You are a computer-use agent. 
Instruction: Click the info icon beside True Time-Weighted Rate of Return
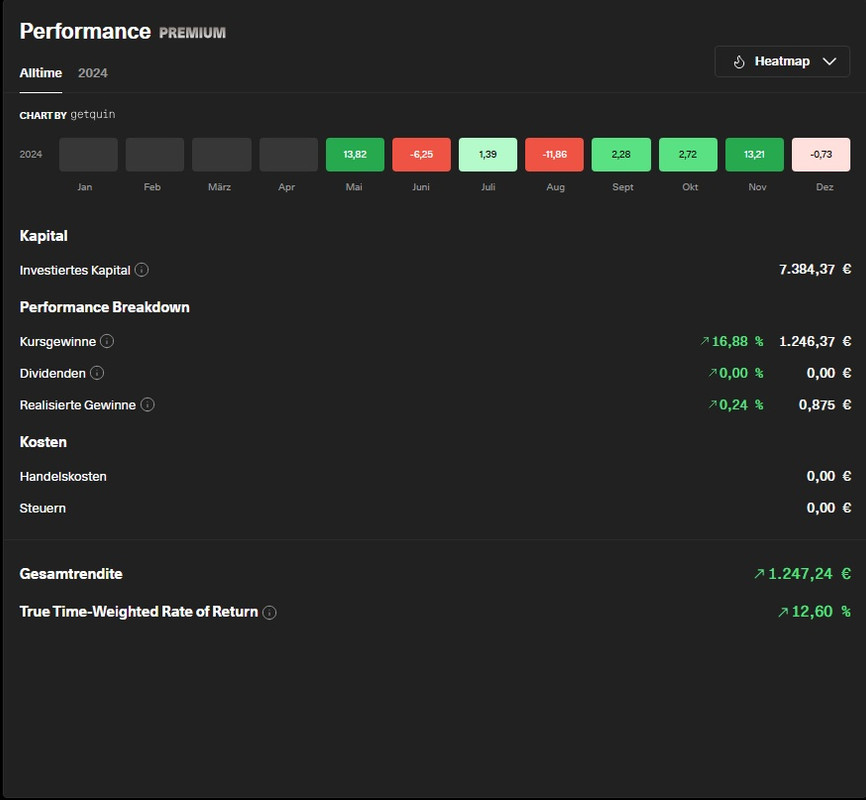click(270, 612)
